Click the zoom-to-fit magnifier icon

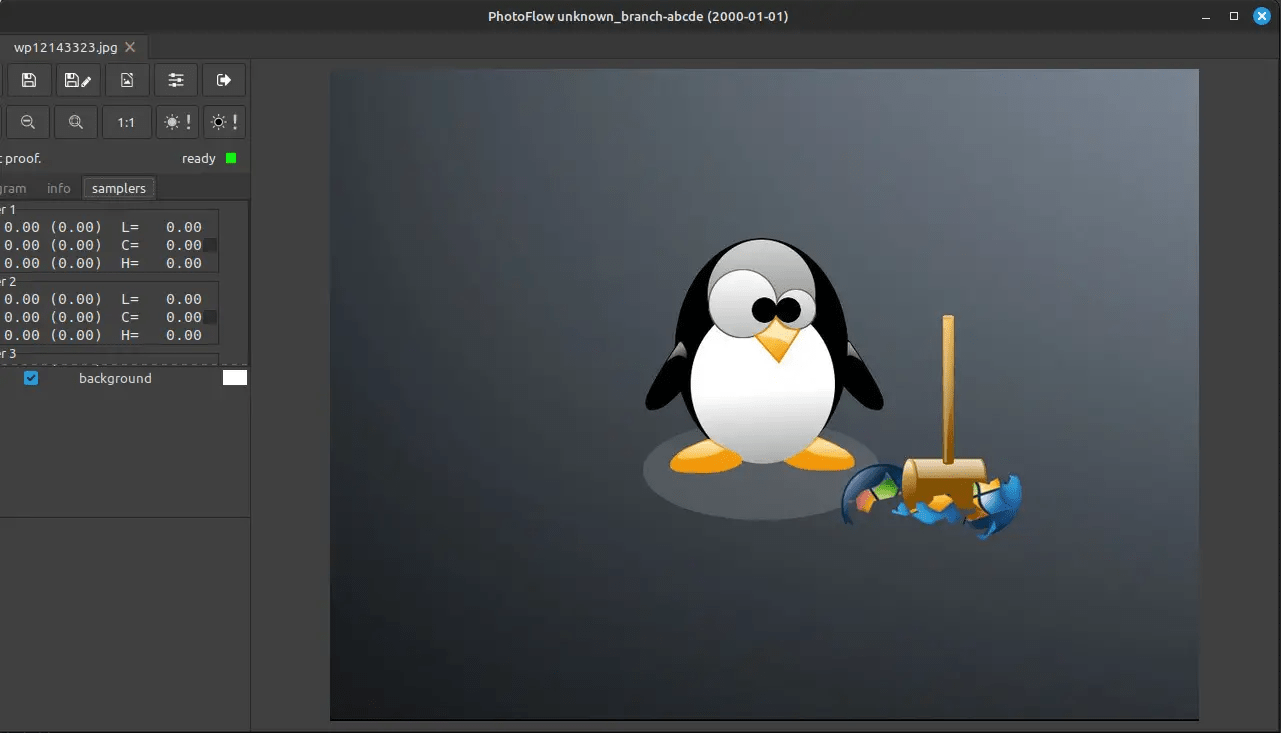point(76,122)
